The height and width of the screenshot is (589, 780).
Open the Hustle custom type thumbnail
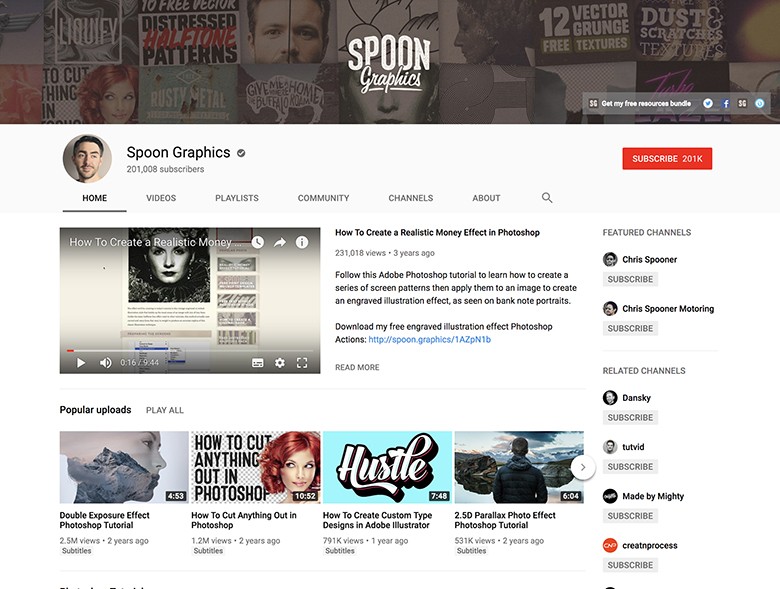(387, 467)
